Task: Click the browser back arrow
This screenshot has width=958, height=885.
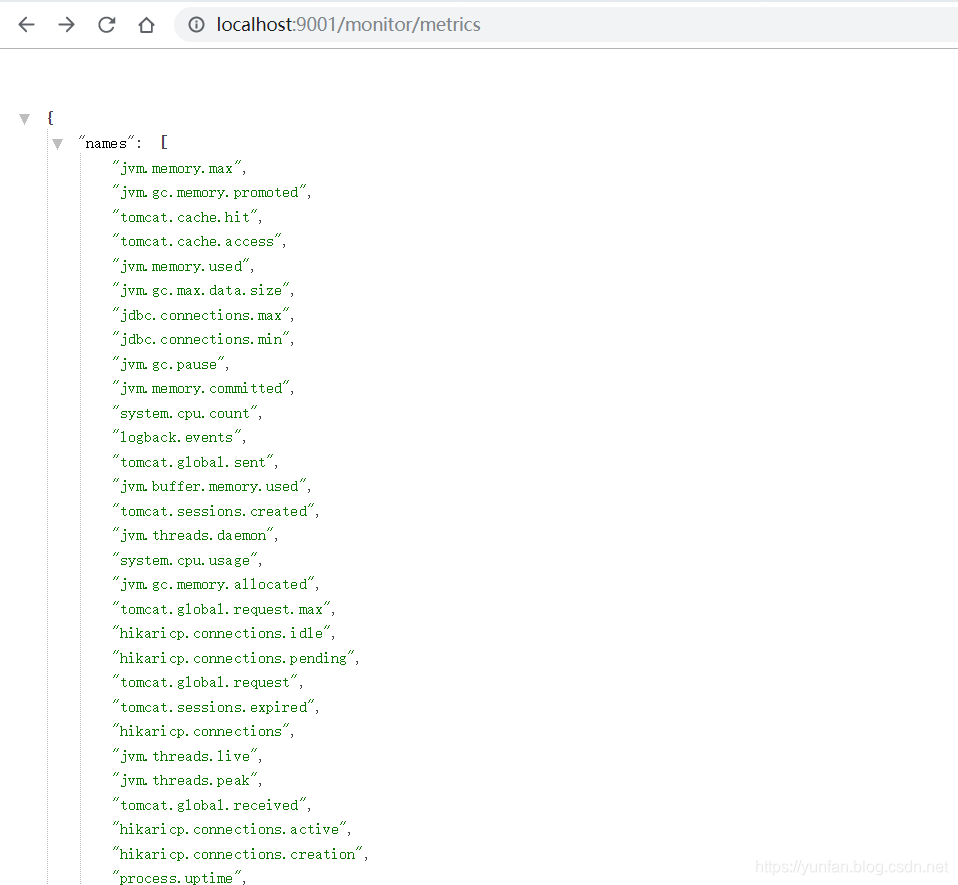Action: pos(26,24)
